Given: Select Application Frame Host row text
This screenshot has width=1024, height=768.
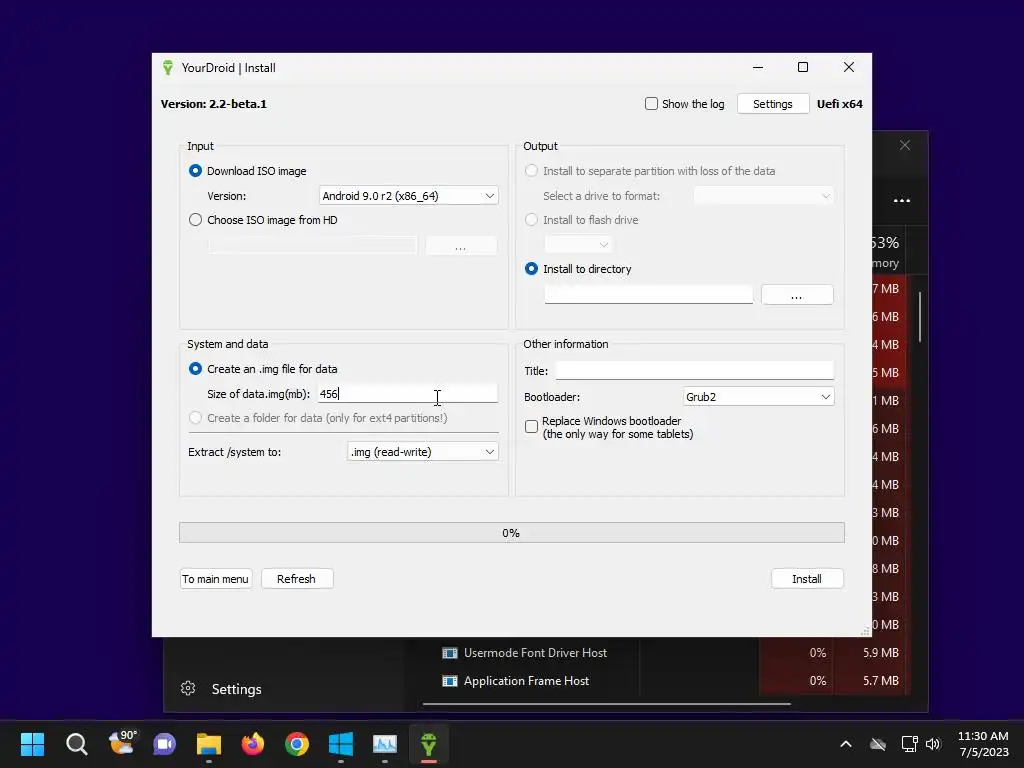Looking at the screenshot, I should coord(526,681).
